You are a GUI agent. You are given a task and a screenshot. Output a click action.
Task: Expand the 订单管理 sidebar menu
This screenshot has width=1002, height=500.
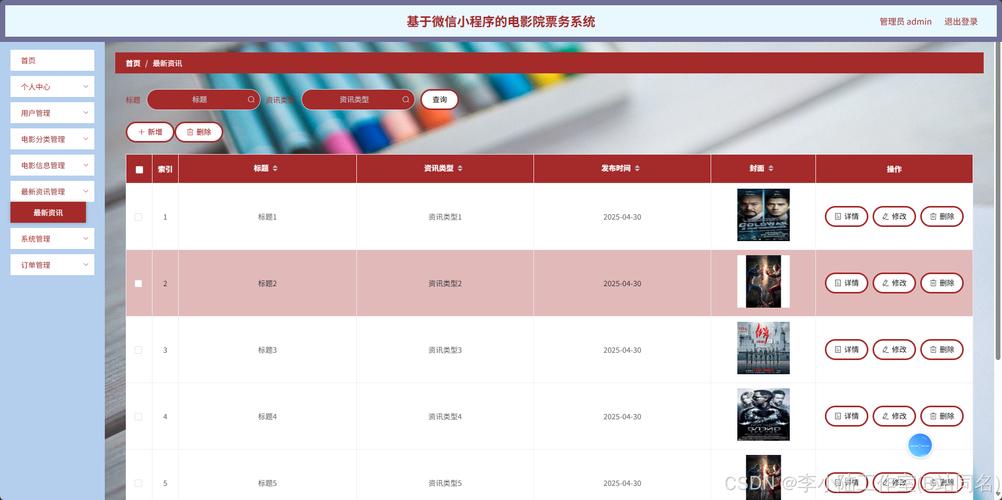[x=52, y=265]
